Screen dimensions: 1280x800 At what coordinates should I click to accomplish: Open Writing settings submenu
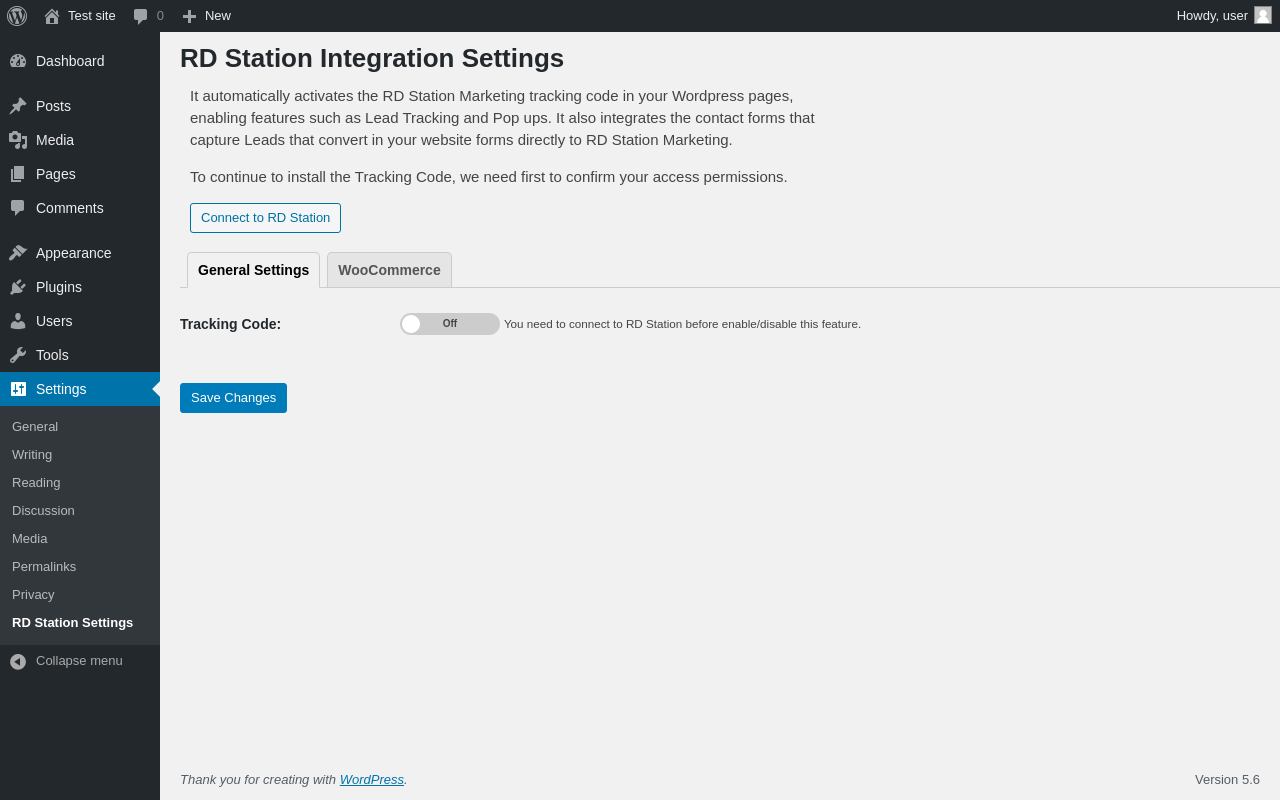click(80, 455)
